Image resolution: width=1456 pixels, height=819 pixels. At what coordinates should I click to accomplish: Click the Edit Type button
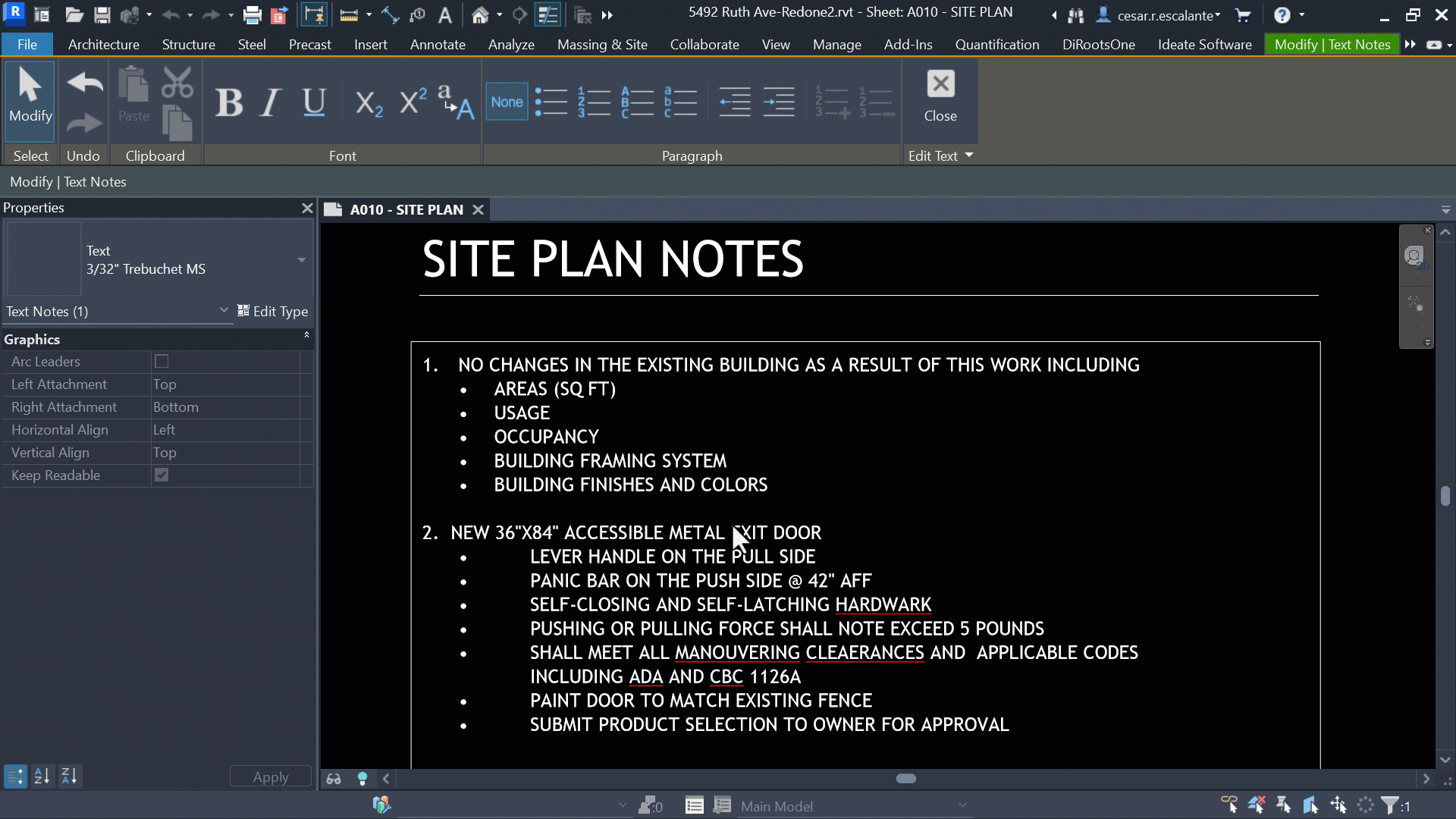[273, 312]
